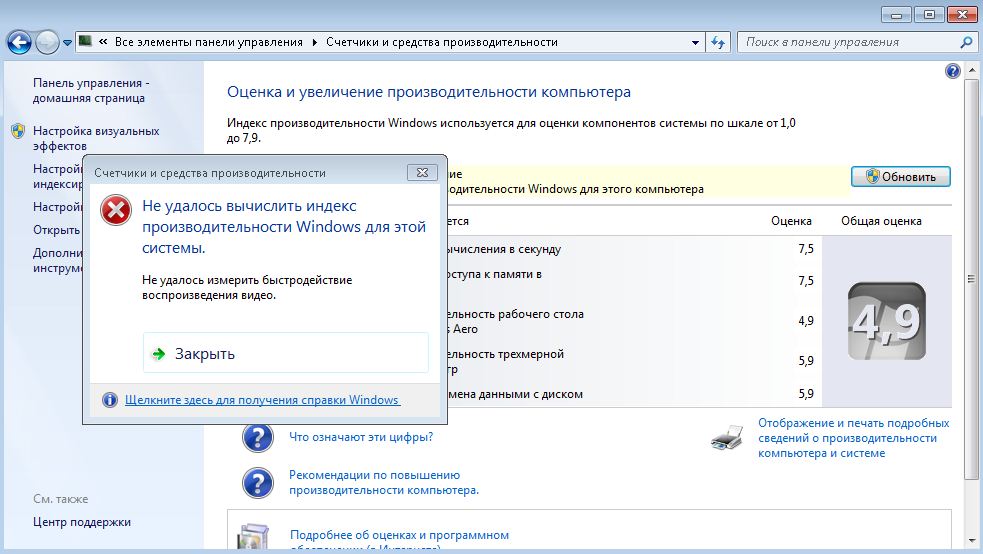Click the search magnifier icon
This screenshot has height=554, width=983.
966,42
